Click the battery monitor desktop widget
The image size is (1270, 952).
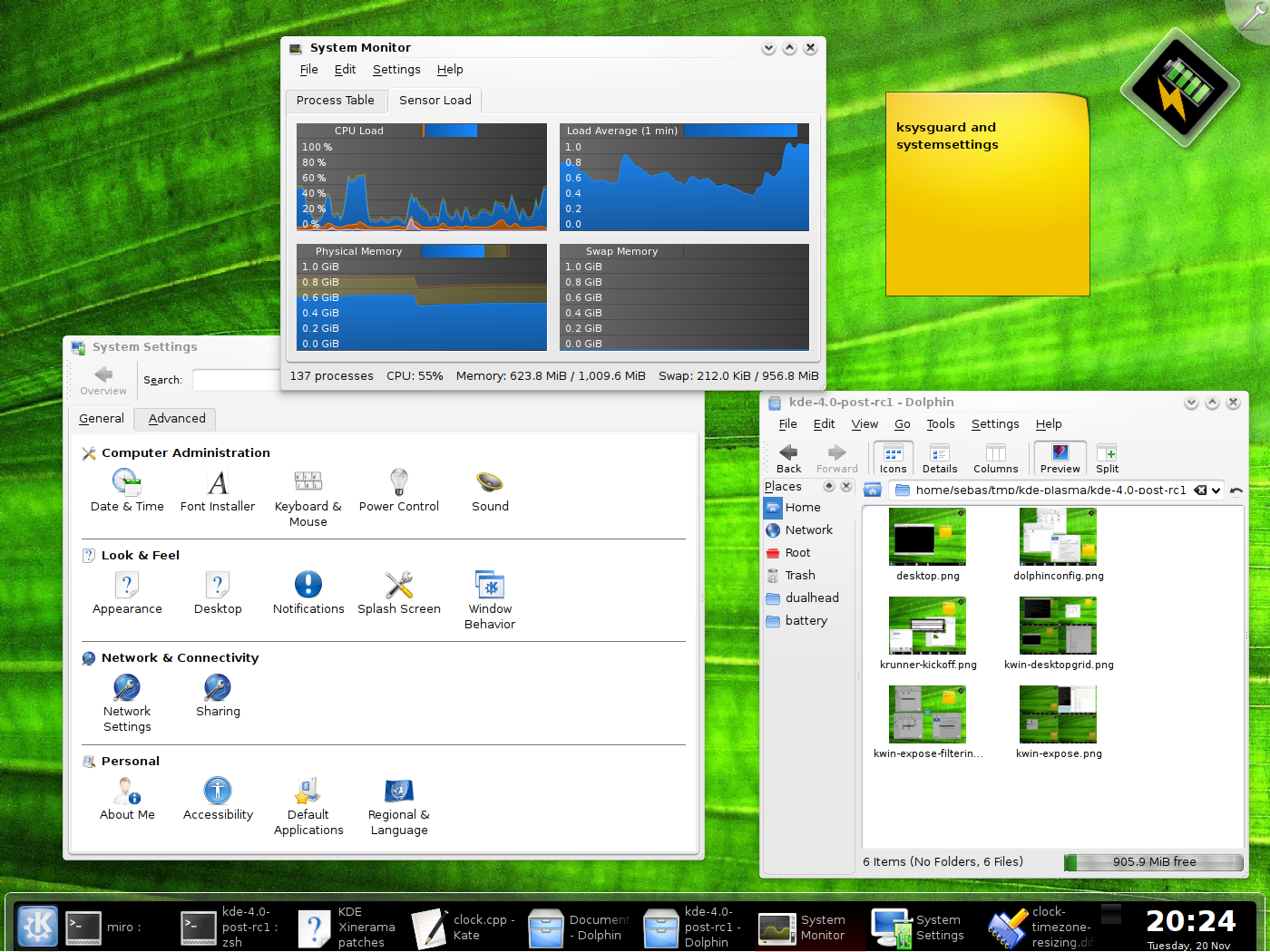coord(1179,88)
